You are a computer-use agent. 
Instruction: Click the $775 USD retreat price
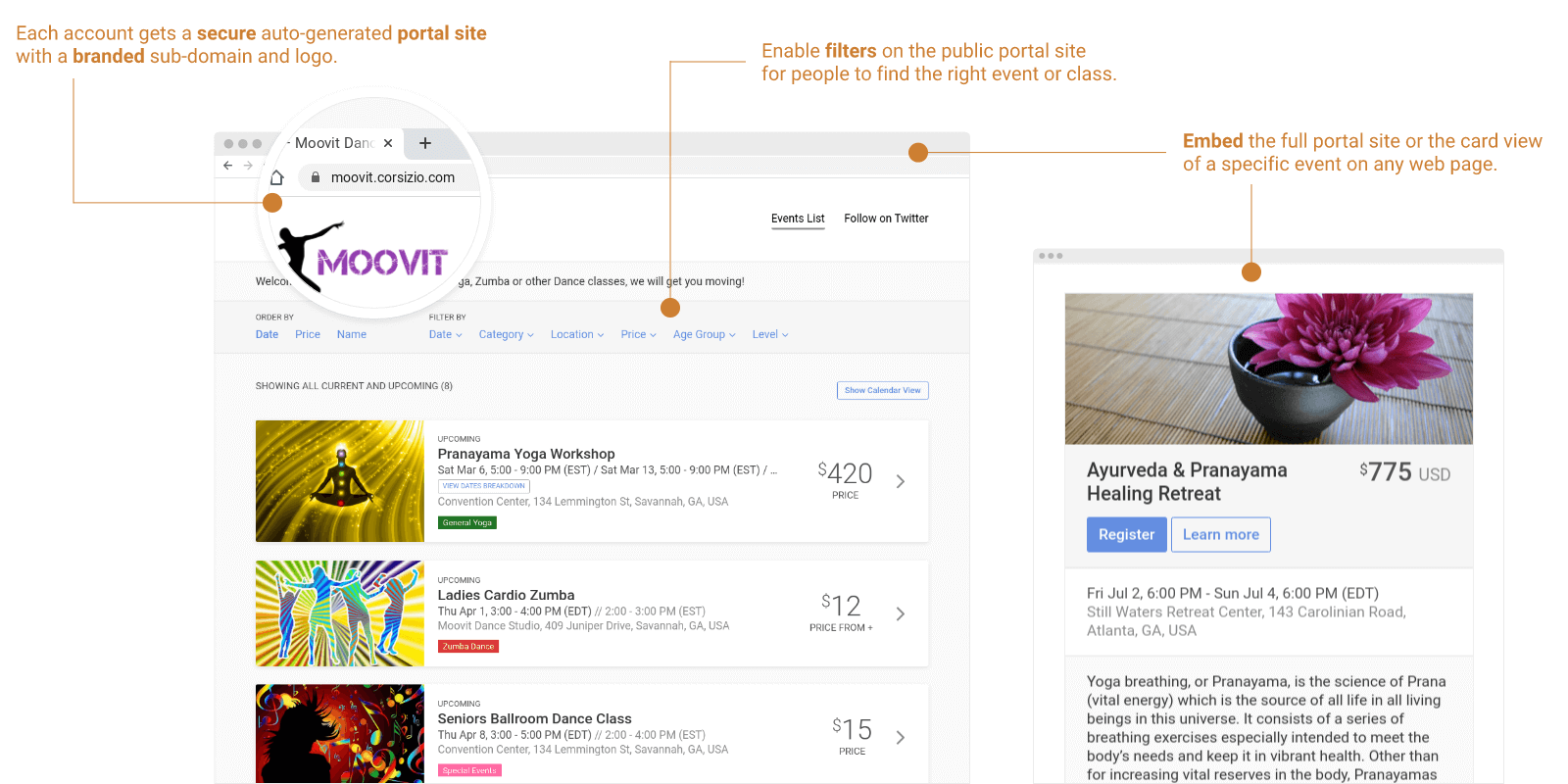[1405, 472]
